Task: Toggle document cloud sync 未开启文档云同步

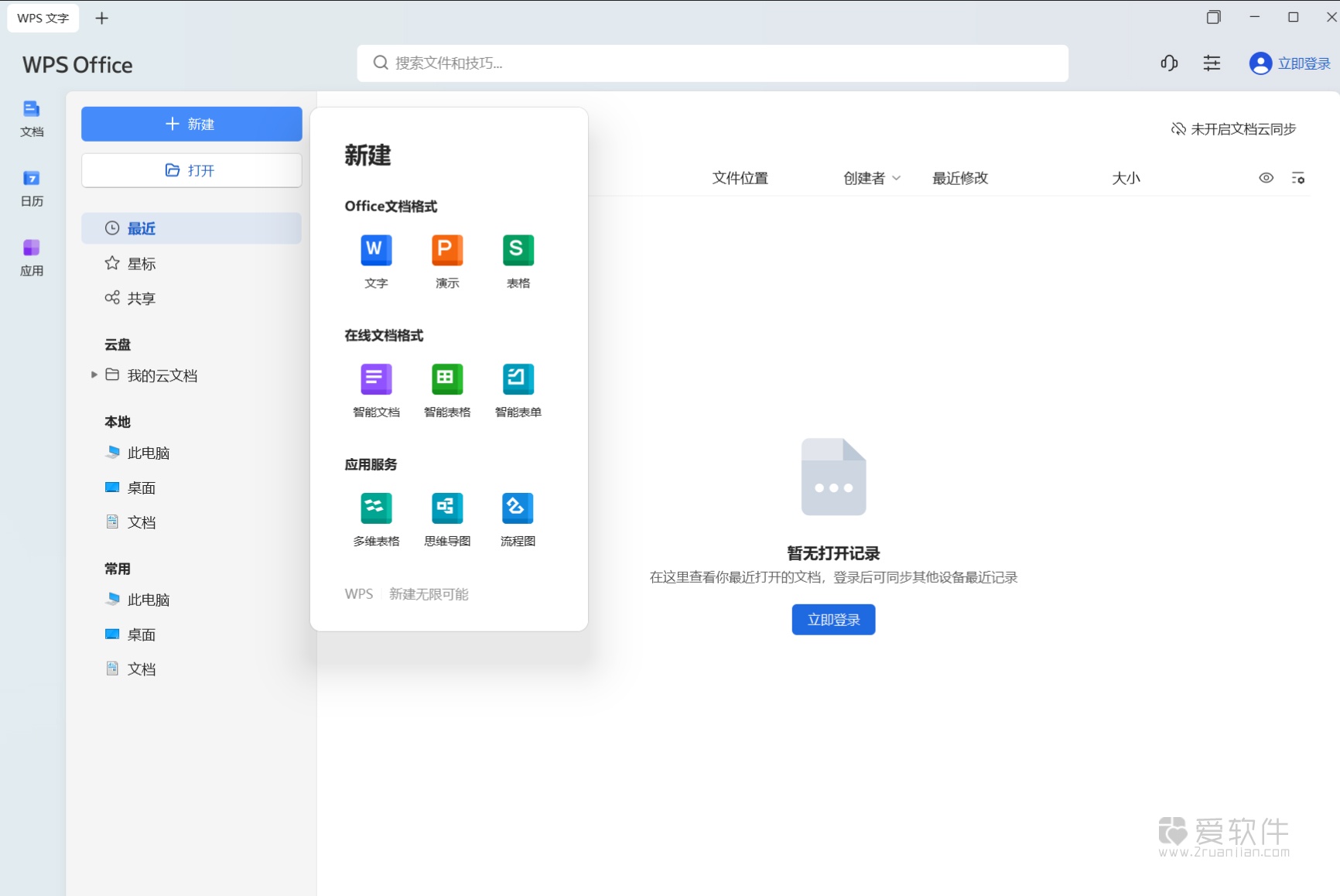Action: tap(1231, 129)
